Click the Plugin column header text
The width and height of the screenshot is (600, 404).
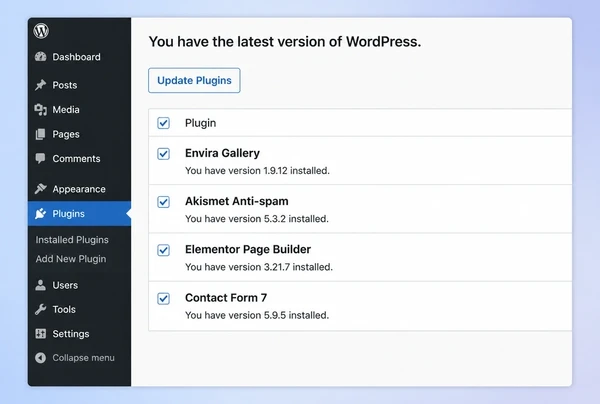[x=201, y=123]
